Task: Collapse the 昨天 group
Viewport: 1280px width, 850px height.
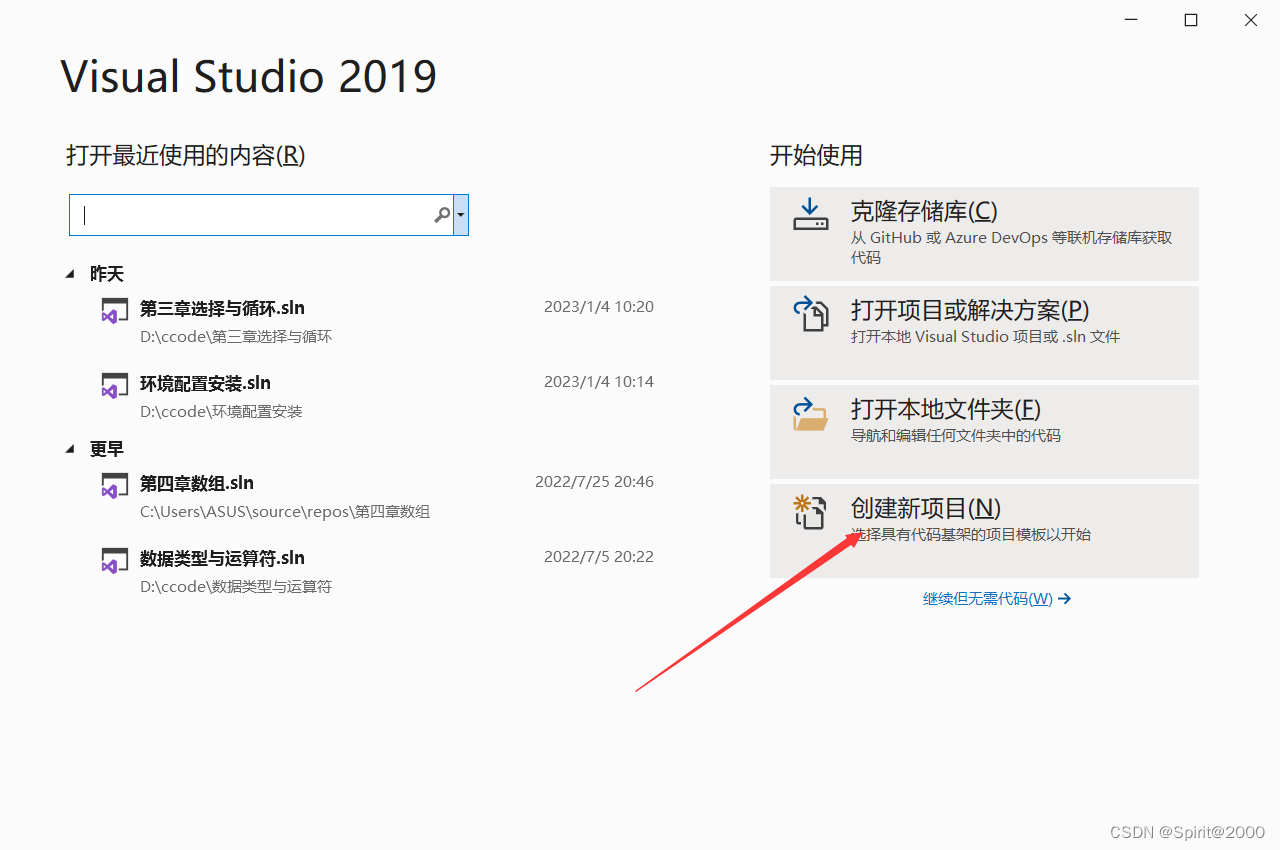Action: tap(70, 274)
